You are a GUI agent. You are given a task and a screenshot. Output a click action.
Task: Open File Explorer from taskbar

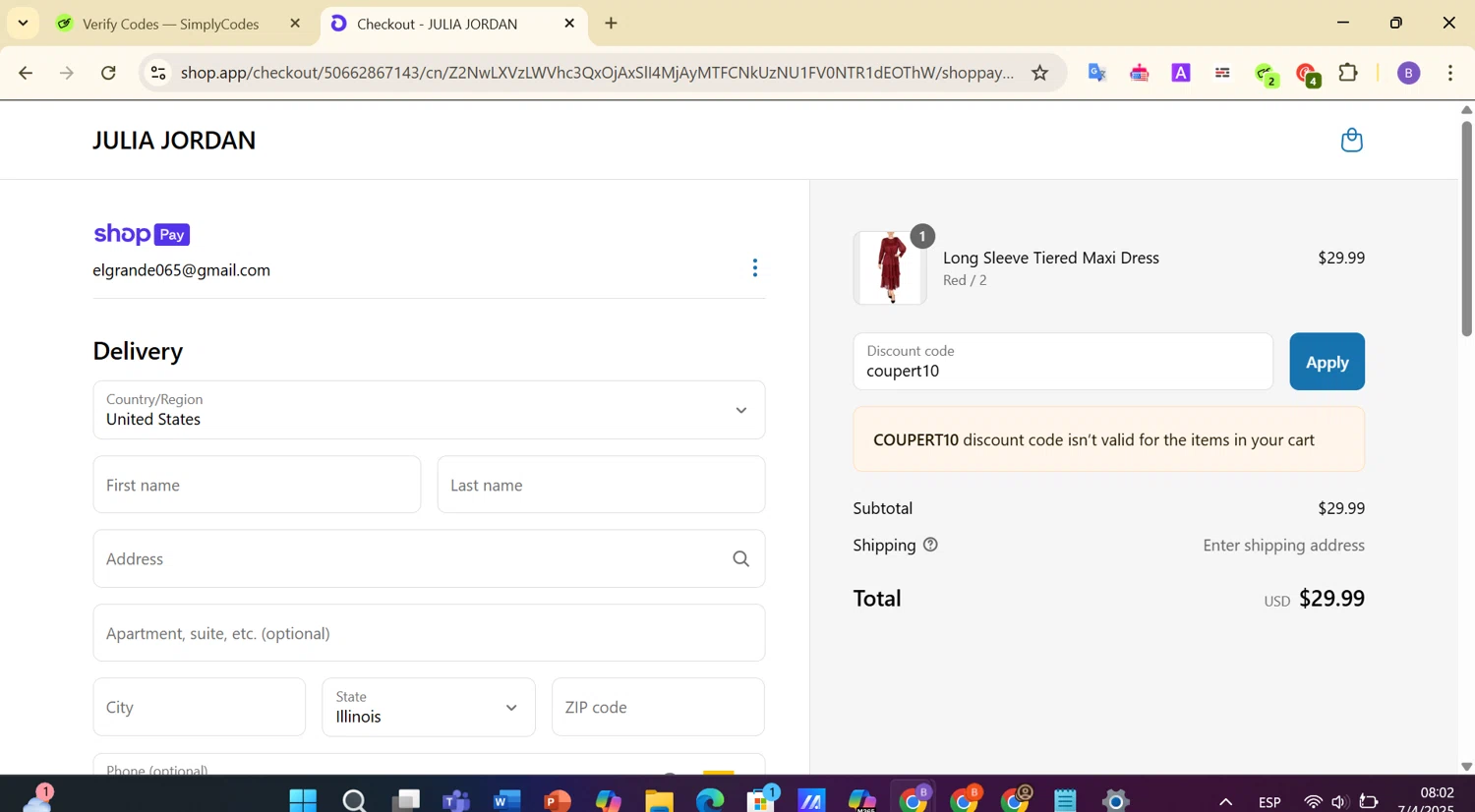point(659,800)
